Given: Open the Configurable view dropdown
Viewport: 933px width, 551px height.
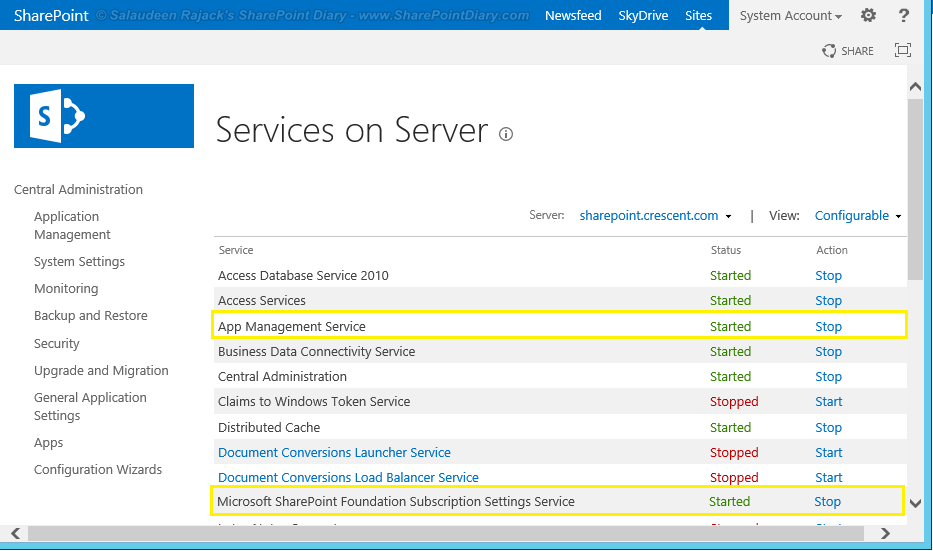Looking at the screenshot, I should click(858, 215).
